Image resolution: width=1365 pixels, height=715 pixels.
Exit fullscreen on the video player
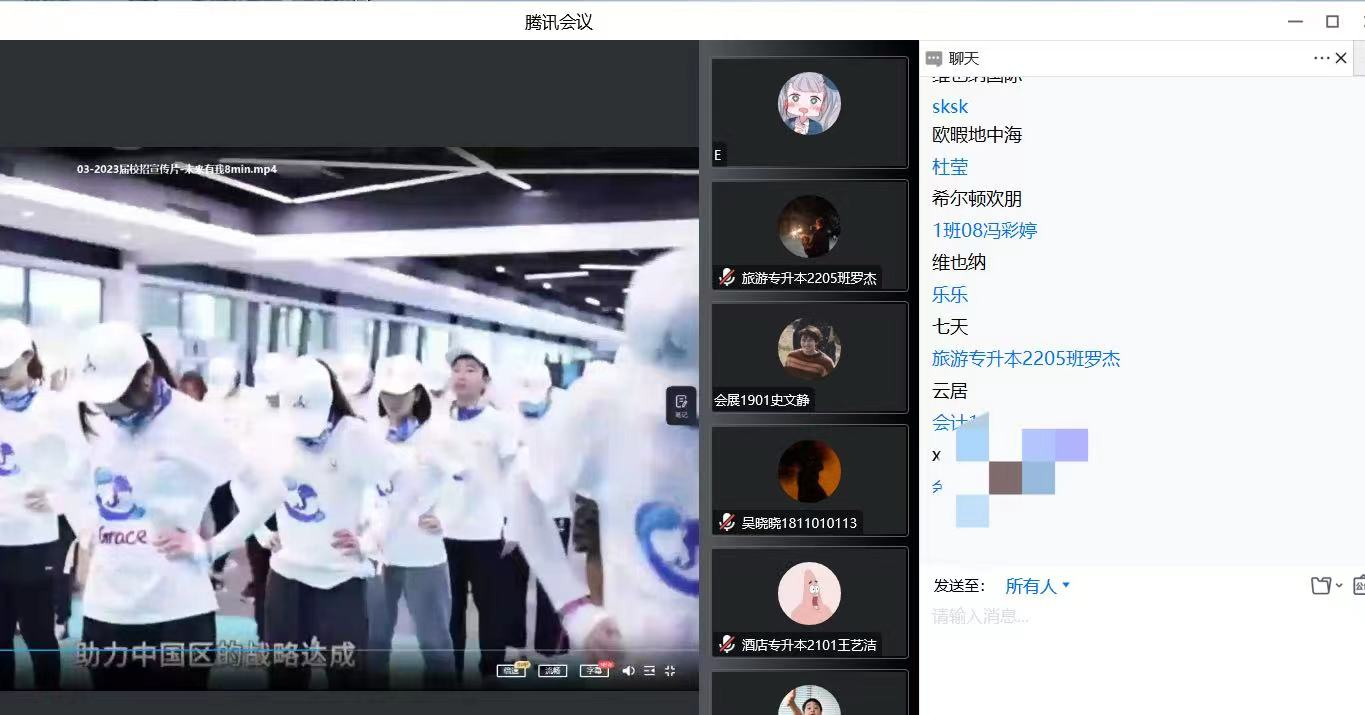point(670,670)
